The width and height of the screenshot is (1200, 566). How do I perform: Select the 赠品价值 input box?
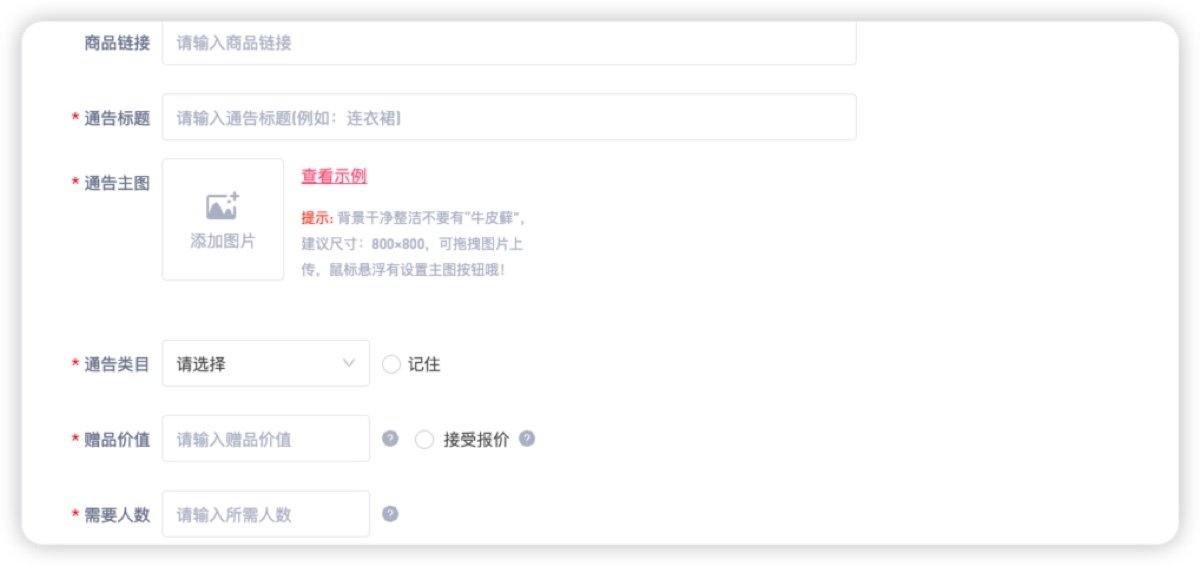tap(266, 439)
